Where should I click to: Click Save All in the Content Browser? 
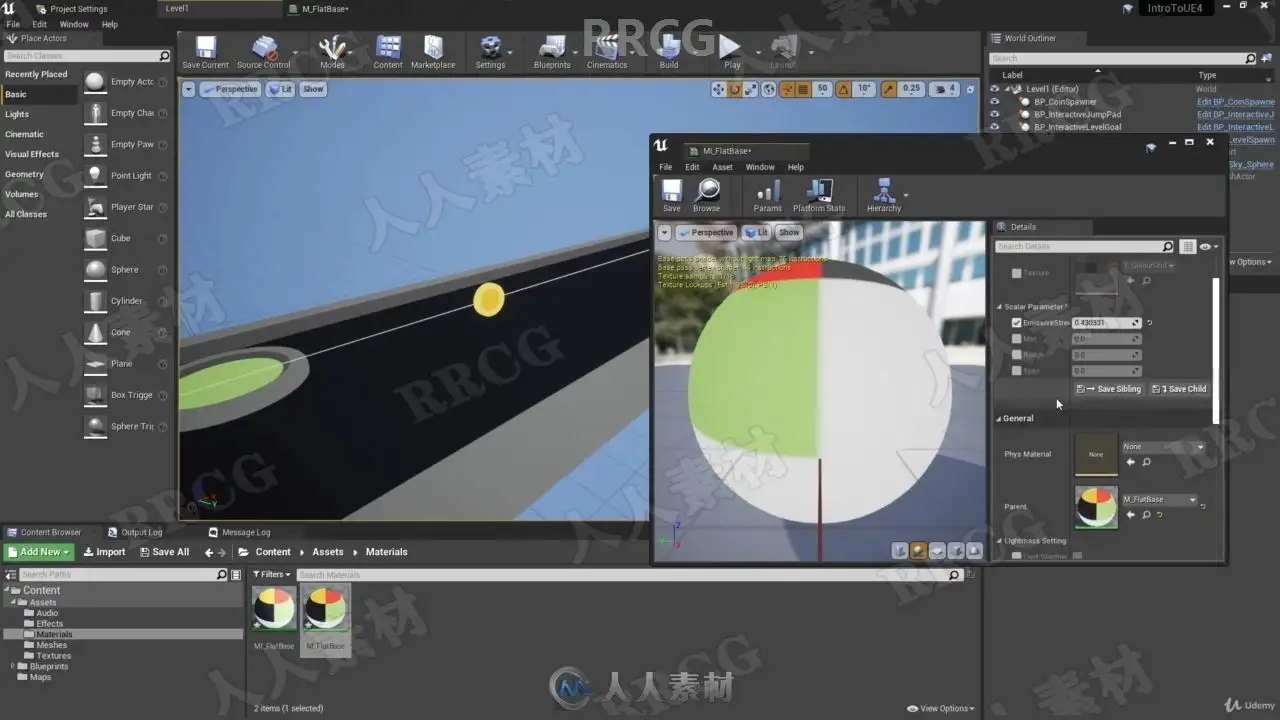click(164, 552)
